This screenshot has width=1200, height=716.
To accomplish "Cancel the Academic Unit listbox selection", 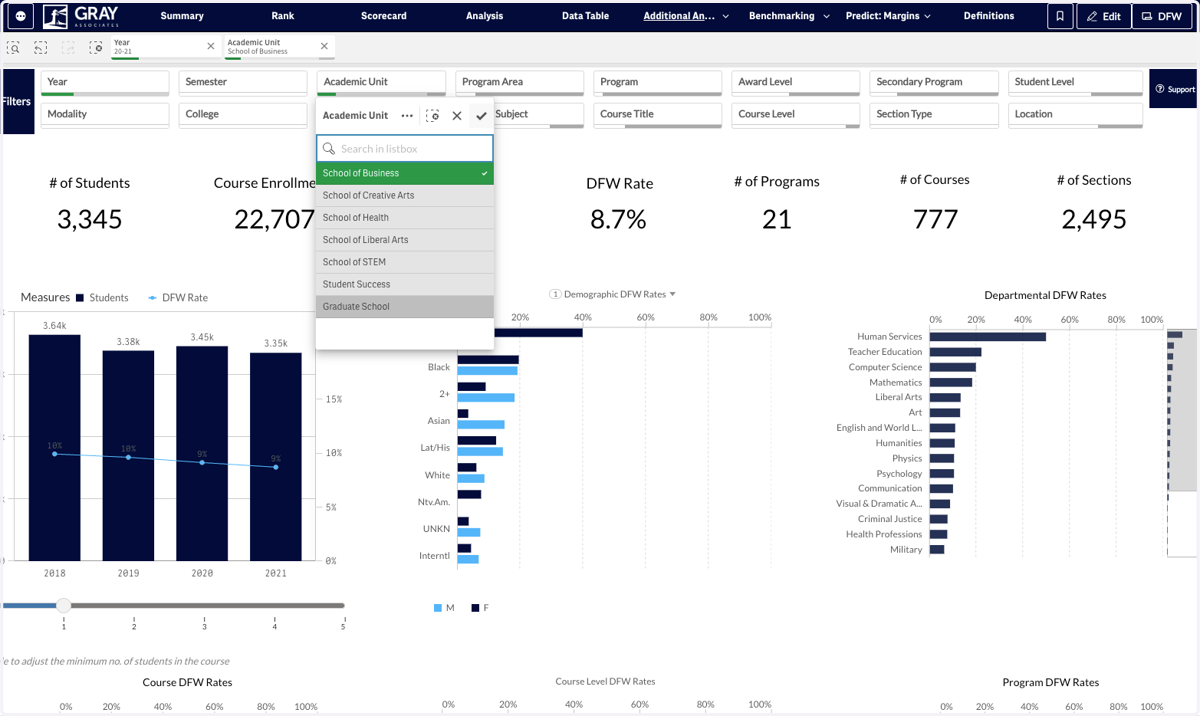I will (457, 116).
